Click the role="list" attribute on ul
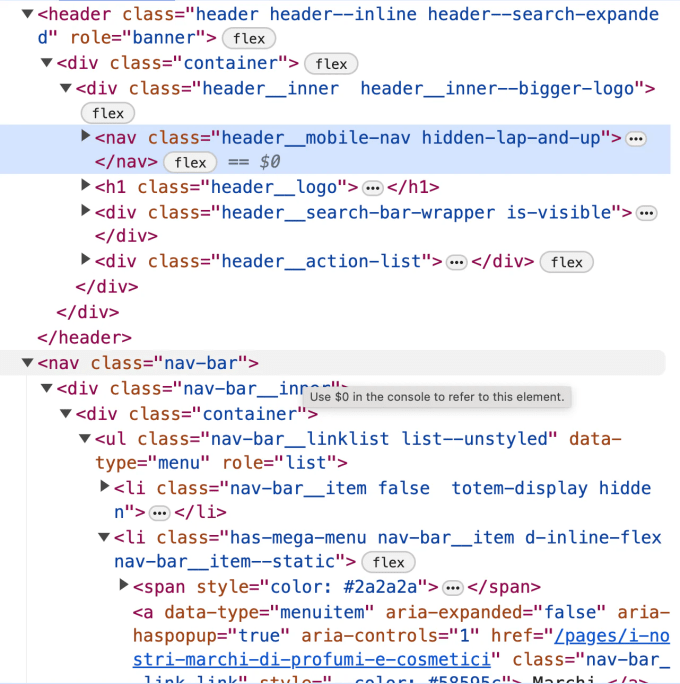Viewport: 680px width, 684px height. [279, 463]
